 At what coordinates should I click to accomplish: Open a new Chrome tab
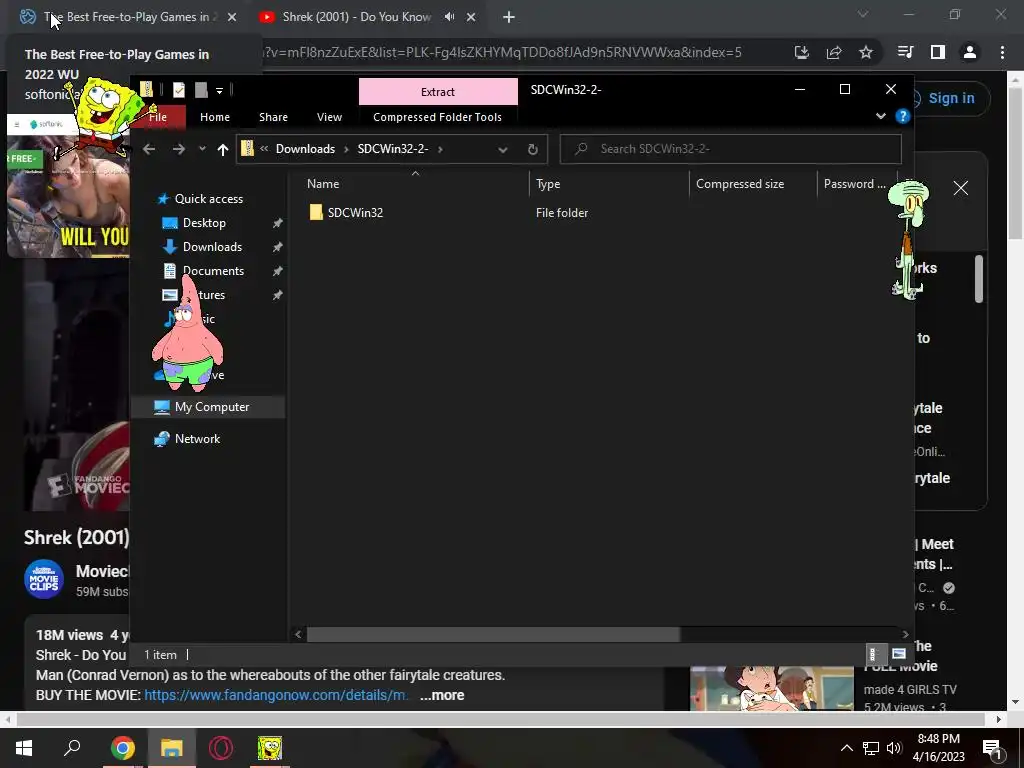[x=509, y=17]
